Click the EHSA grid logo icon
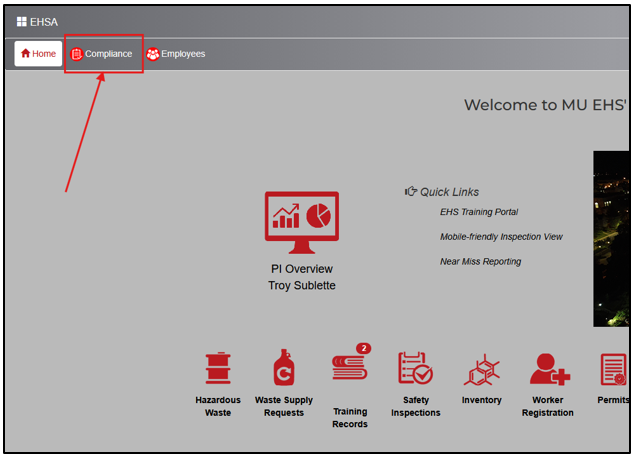Viewport: 636px width, 459px height. 22,21
